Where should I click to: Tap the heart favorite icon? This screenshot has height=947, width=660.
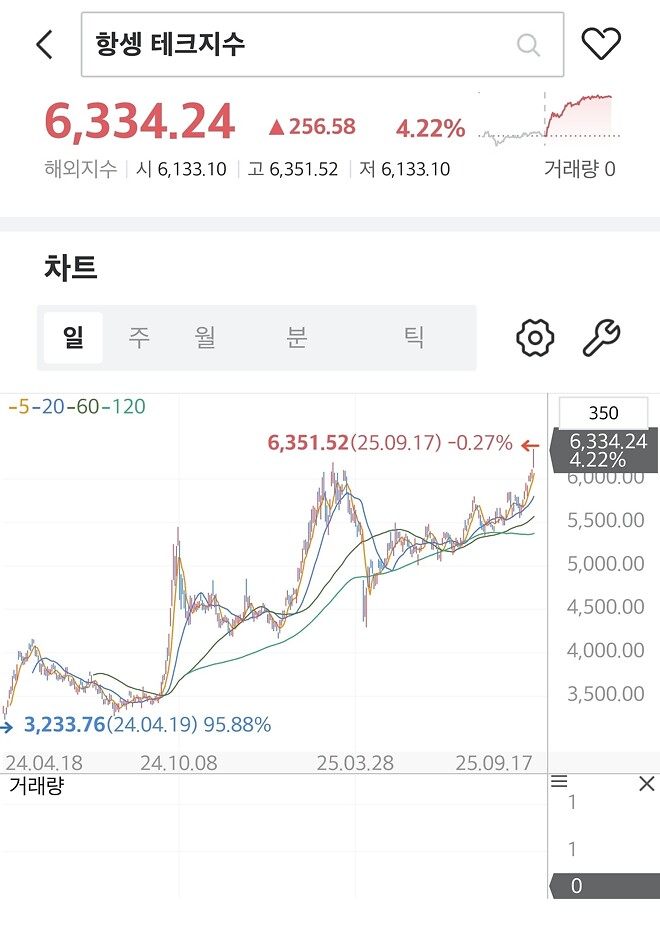[x=603, y=44]
